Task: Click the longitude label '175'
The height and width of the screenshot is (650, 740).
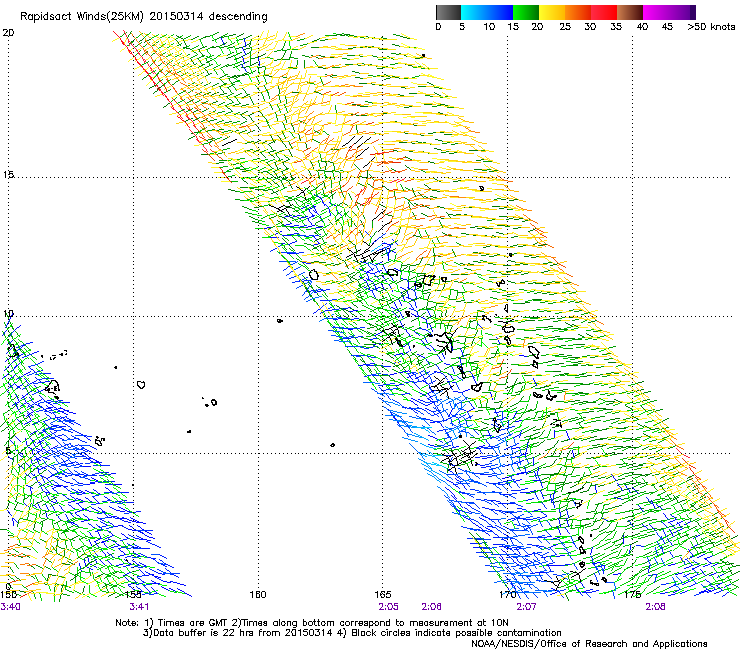Action: tap(632, 594)
